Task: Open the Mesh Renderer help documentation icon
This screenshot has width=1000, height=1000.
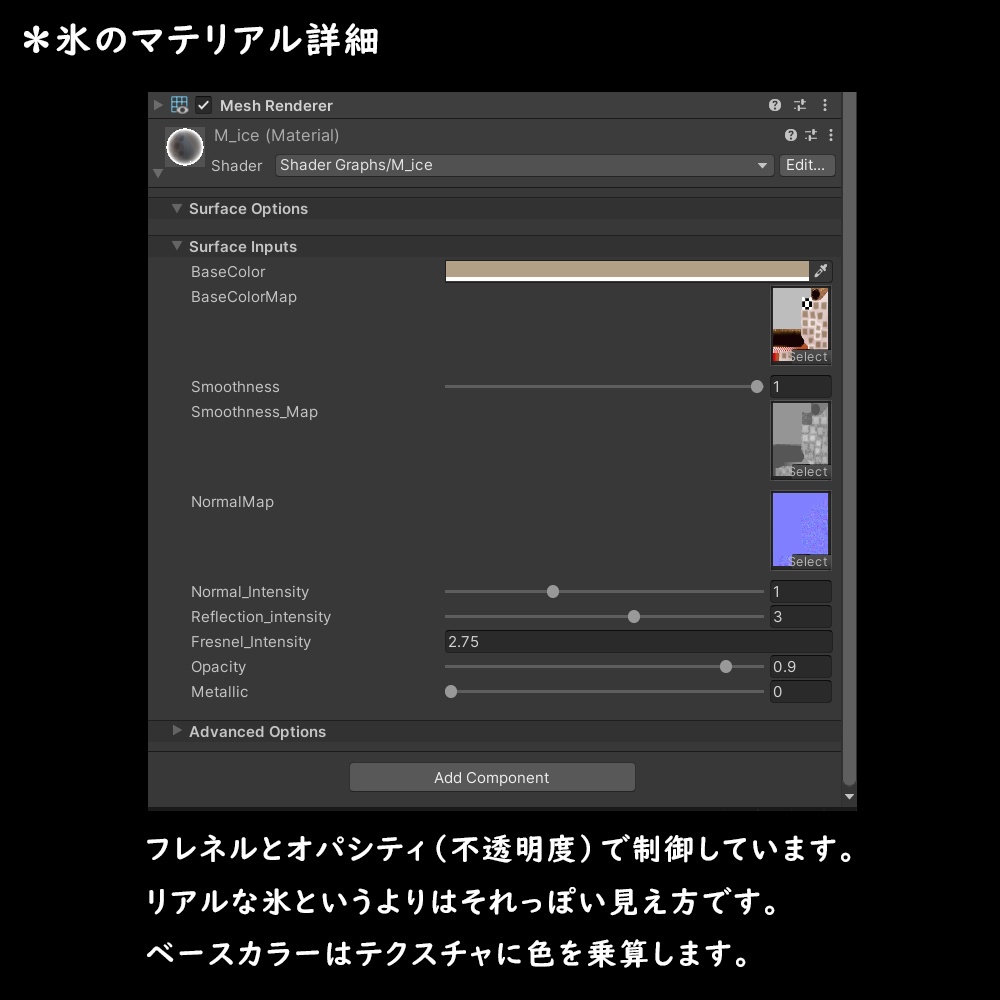Action: 774,104
